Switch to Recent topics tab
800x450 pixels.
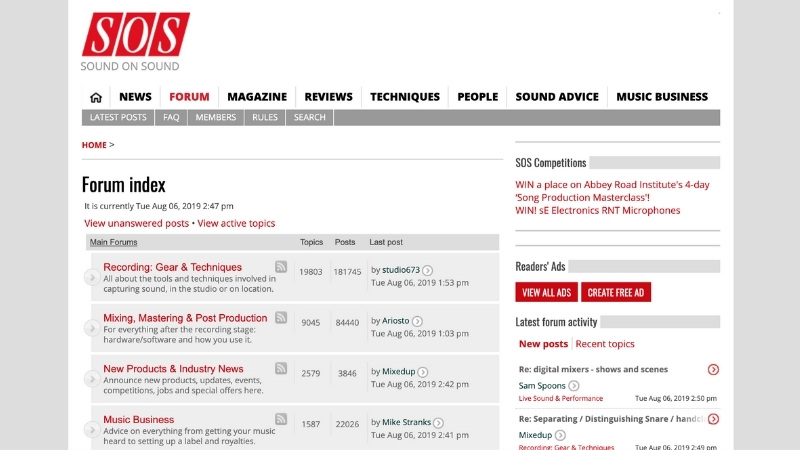coord(605,344)
